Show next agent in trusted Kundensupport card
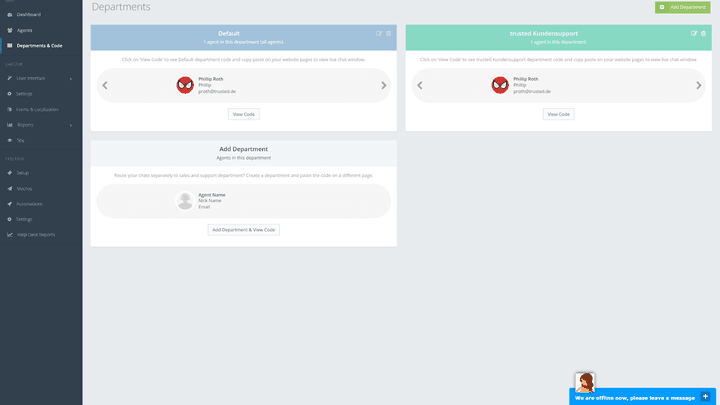The height and width of the screenshot is (405, 720). coord(698,85)
